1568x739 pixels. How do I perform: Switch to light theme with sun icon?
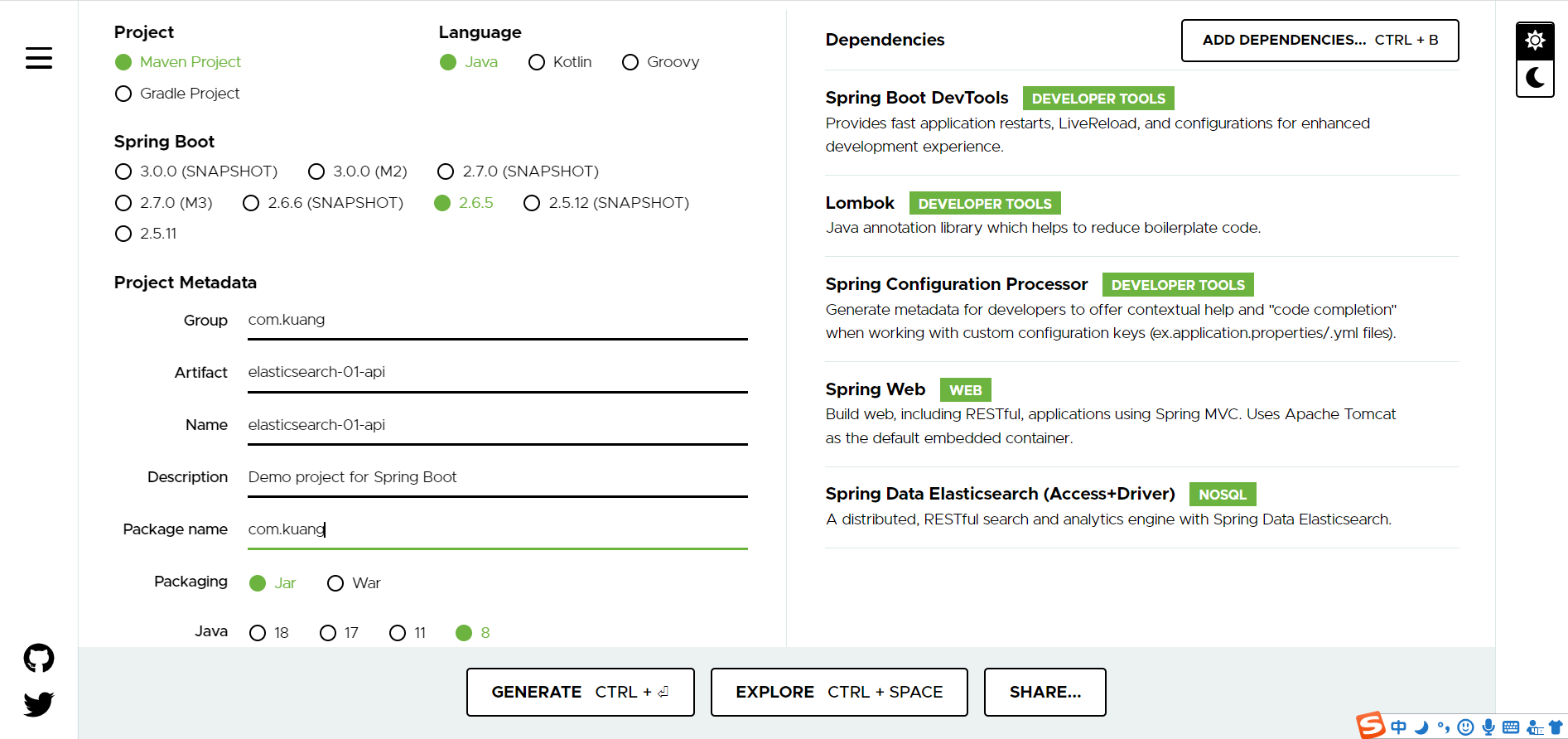1535,40
